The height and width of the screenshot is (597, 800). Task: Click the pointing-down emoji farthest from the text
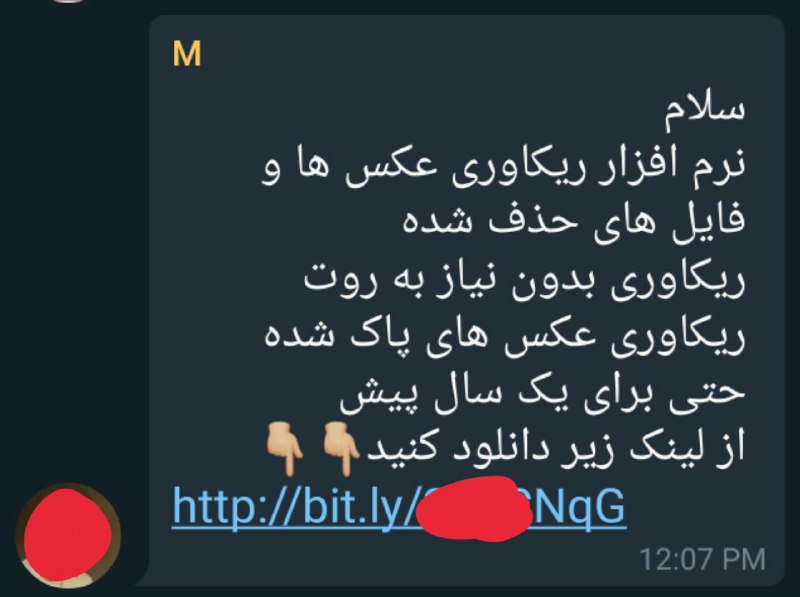click(x=284, y=447)
